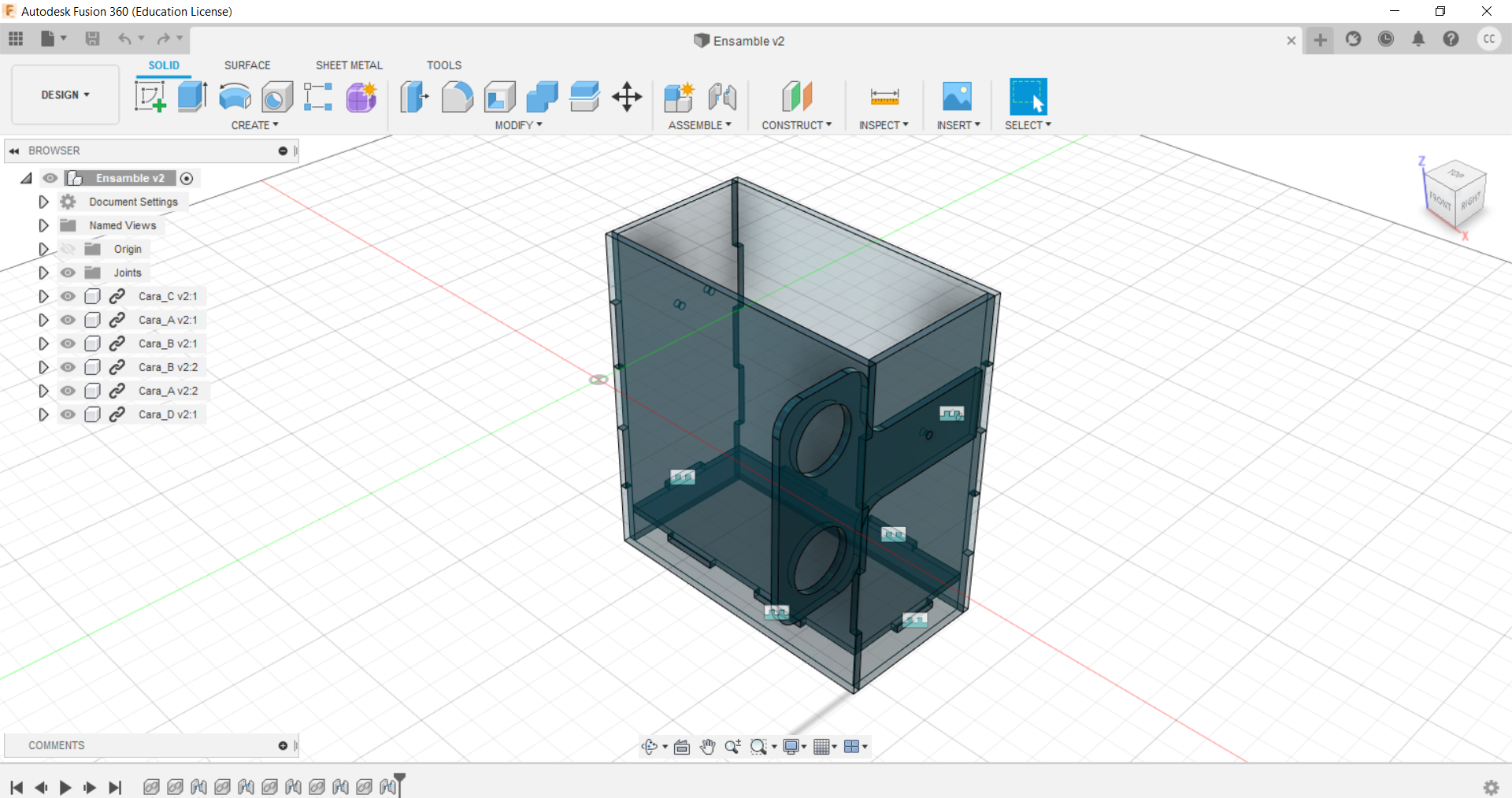Click the Combine bodies tool

coord(542,97)
